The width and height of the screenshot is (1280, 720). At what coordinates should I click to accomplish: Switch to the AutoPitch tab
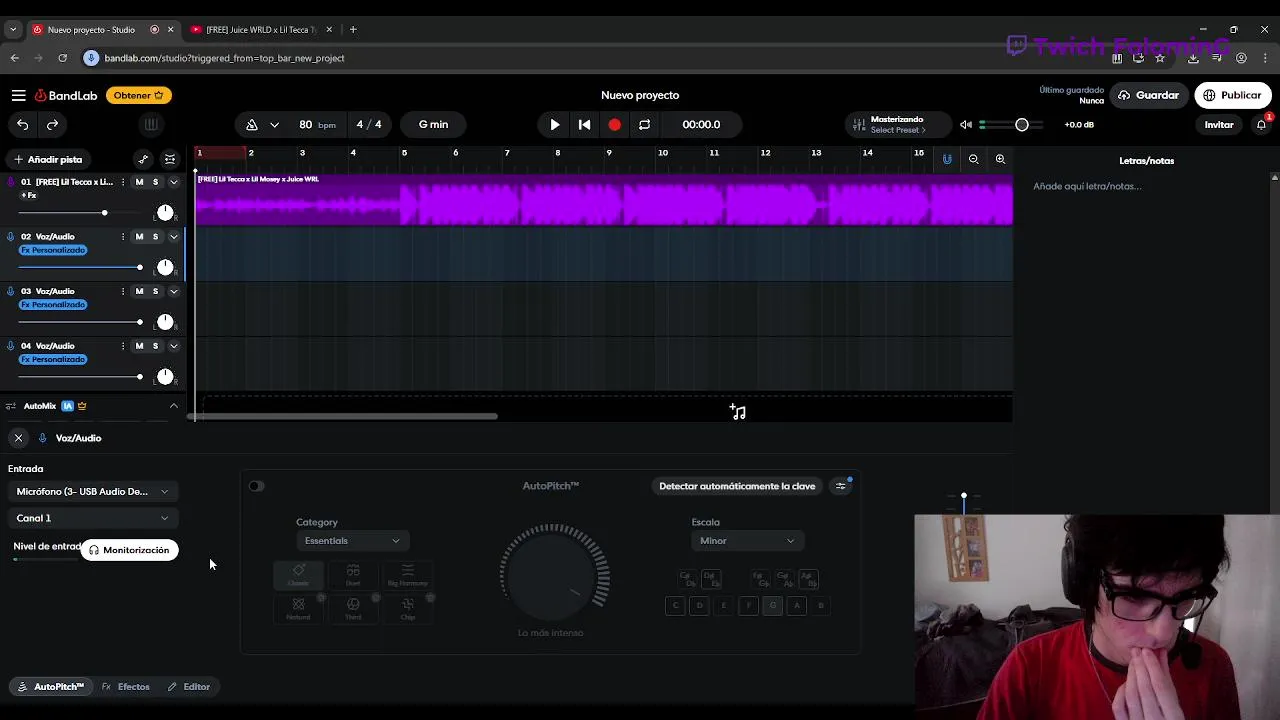(x=51, y=687)
